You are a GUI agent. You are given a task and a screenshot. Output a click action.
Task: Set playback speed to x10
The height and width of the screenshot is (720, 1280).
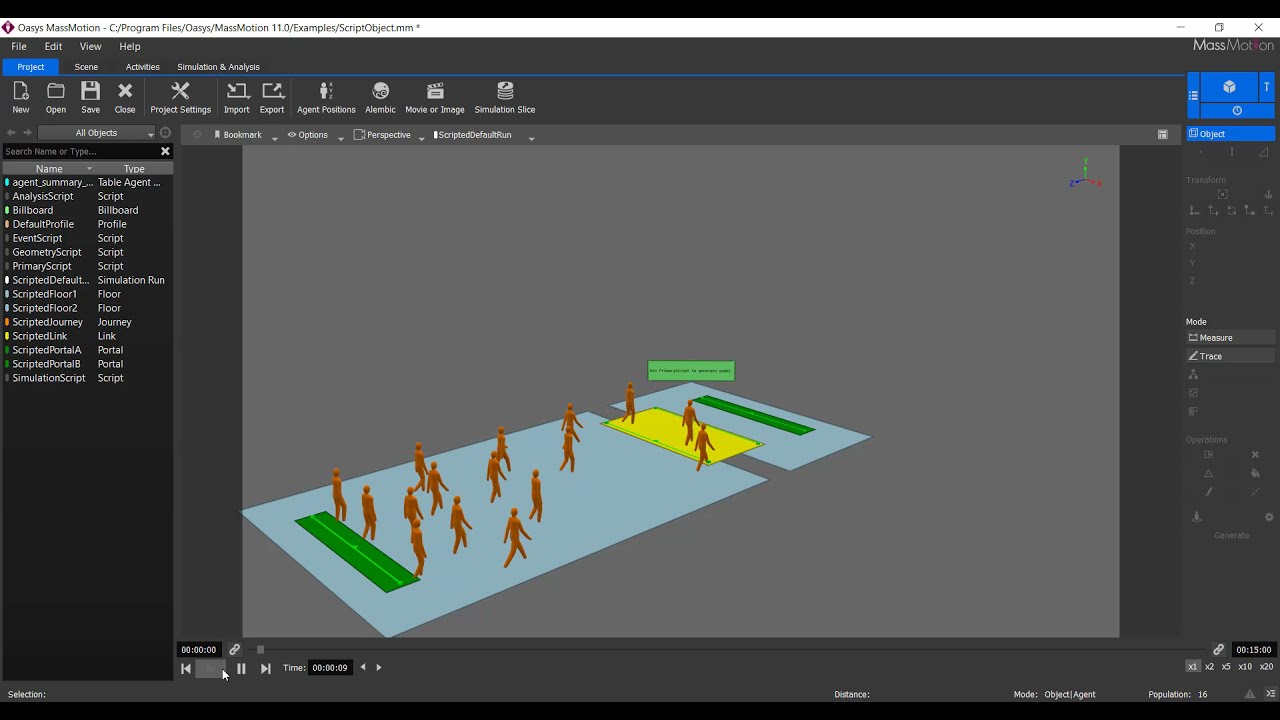(x=1245, y=667)
